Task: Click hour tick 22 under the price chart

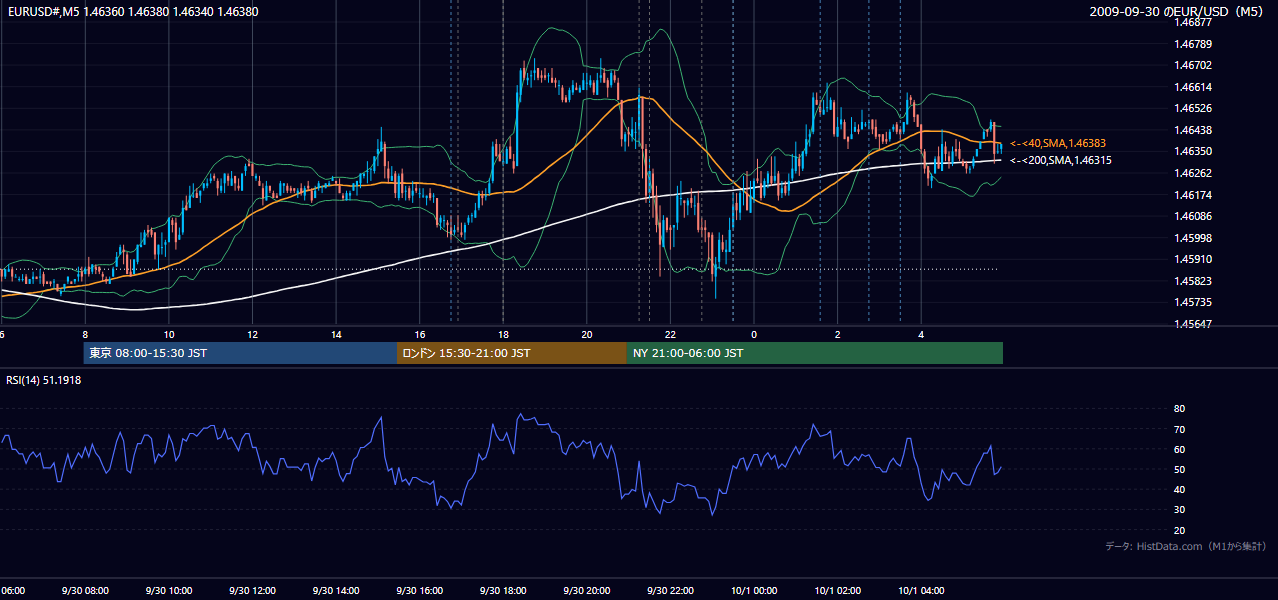Action: pos(670,334)
